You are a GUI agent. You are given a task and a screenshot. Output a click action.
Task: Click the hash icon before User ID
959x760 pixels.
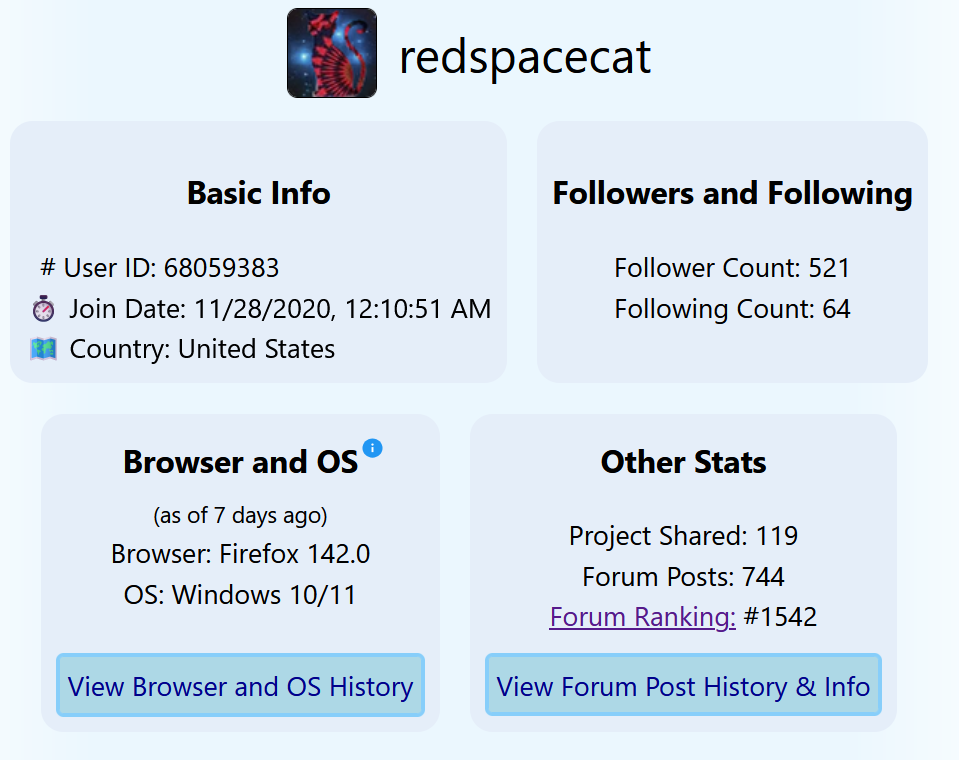pyautogui.click(x=47, y=268)
